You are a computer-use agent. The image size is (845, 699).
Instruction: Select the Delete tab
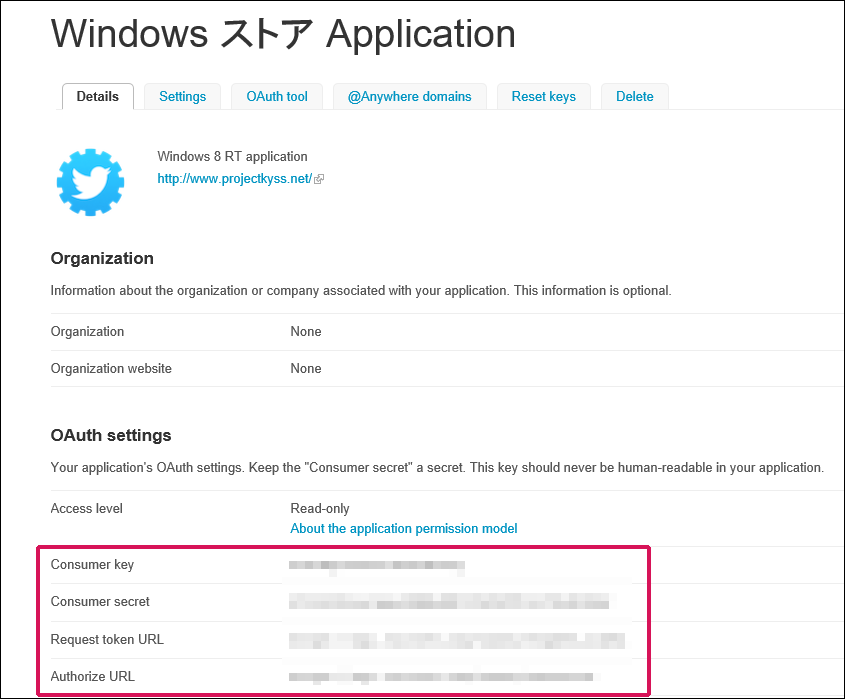tap(634, 96)
